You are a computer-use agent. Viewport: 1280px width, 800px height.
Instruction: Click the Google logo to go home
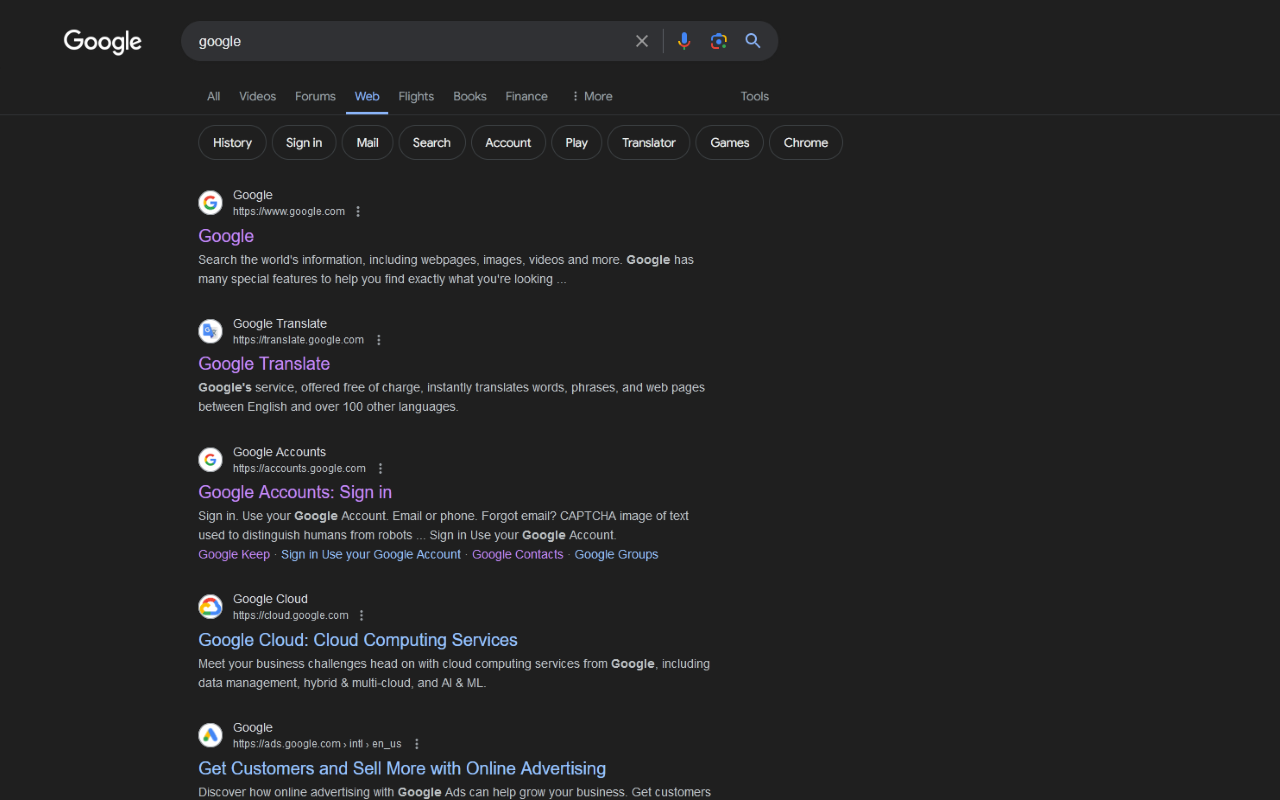click(x=102, y=42)
